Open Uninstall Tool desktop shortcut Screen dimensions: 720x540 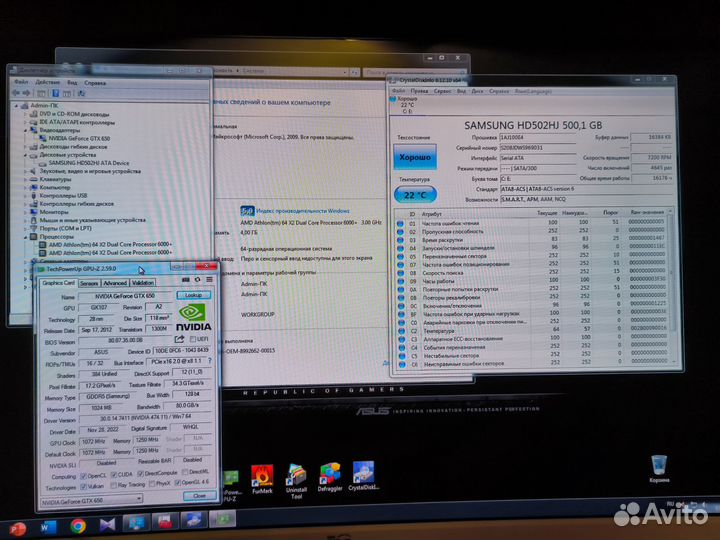296,481
